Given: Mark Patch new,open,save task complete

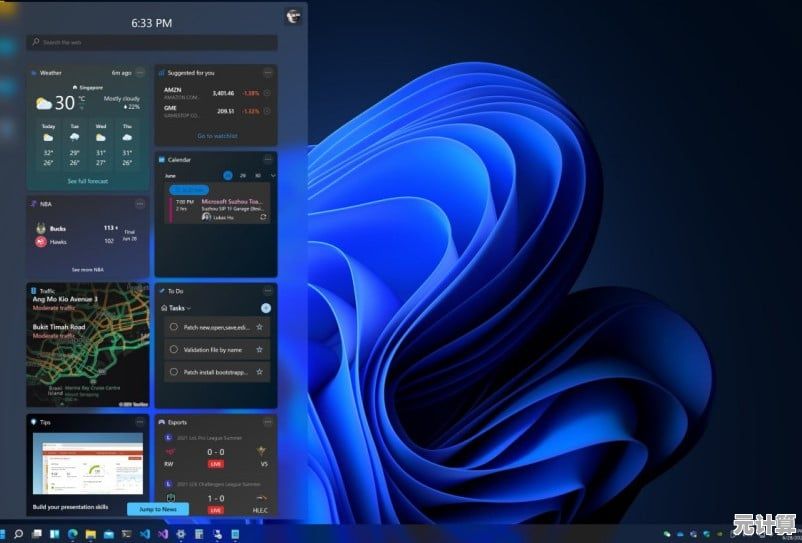Looking at the screenshot, I should point(174,327).
